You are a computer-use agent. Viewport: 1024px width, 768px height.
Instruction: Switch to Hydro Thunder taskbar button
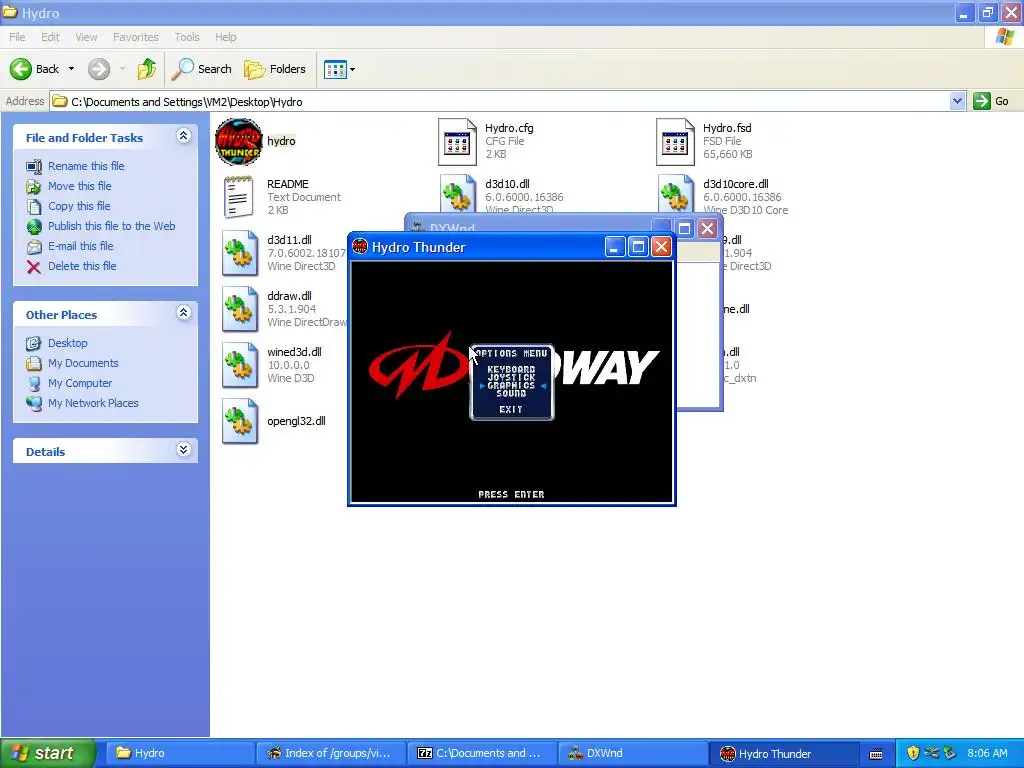[x=784, y=753]
